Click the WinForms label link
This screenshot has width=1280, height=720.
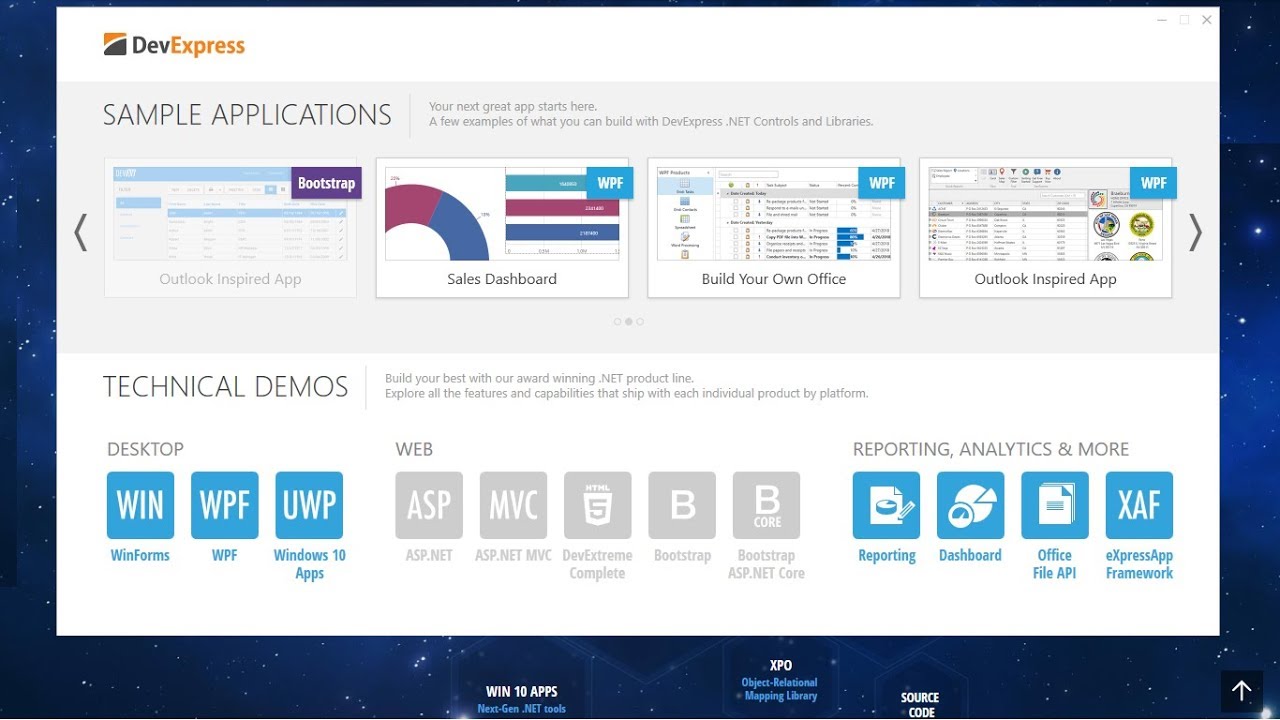click(140, 555)
